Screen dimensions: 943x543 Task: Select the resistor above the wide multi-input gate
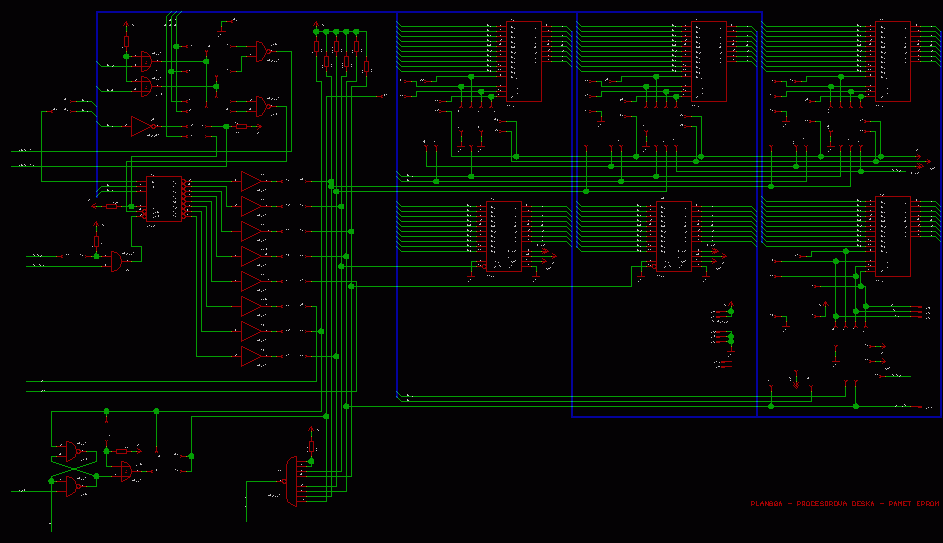(311, 445)
